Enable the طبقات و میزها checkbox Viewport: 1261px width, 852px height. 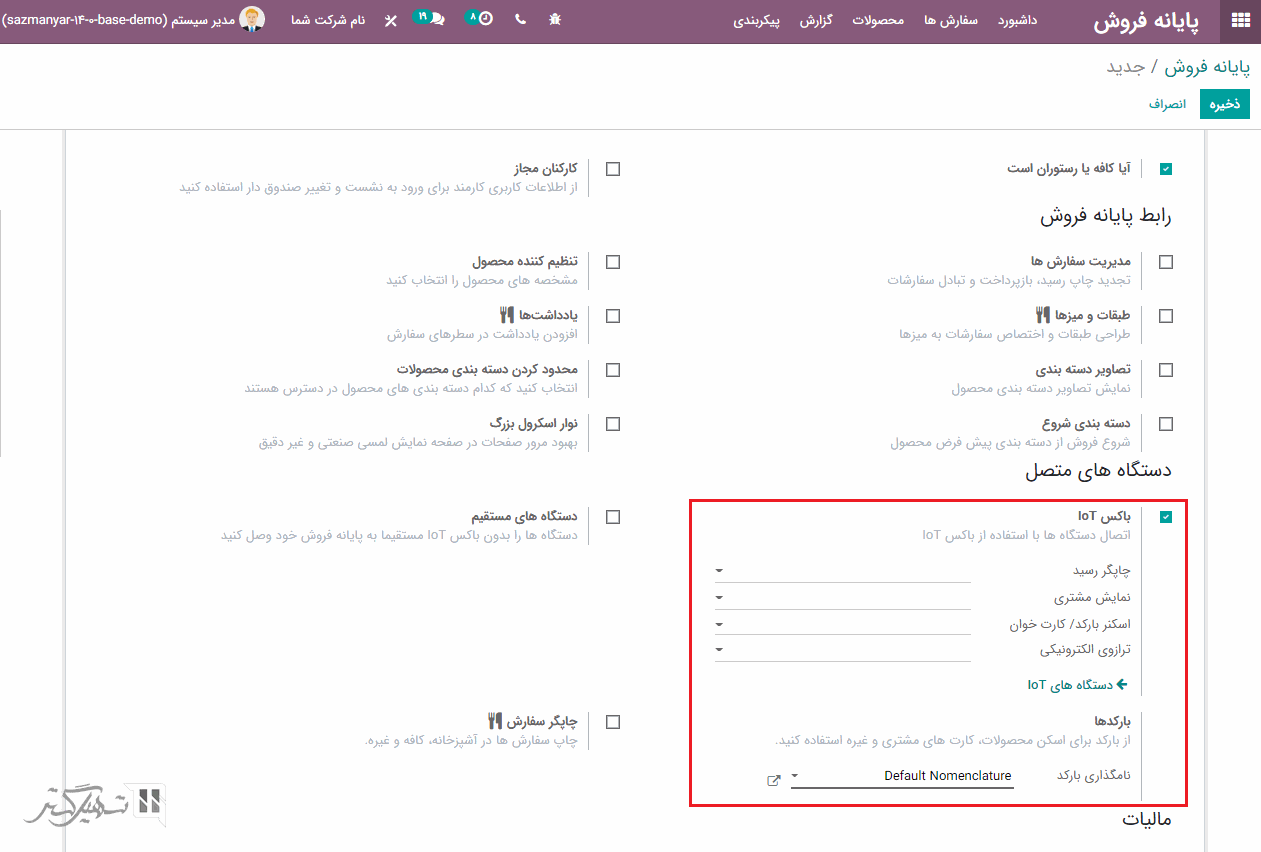1166,316
